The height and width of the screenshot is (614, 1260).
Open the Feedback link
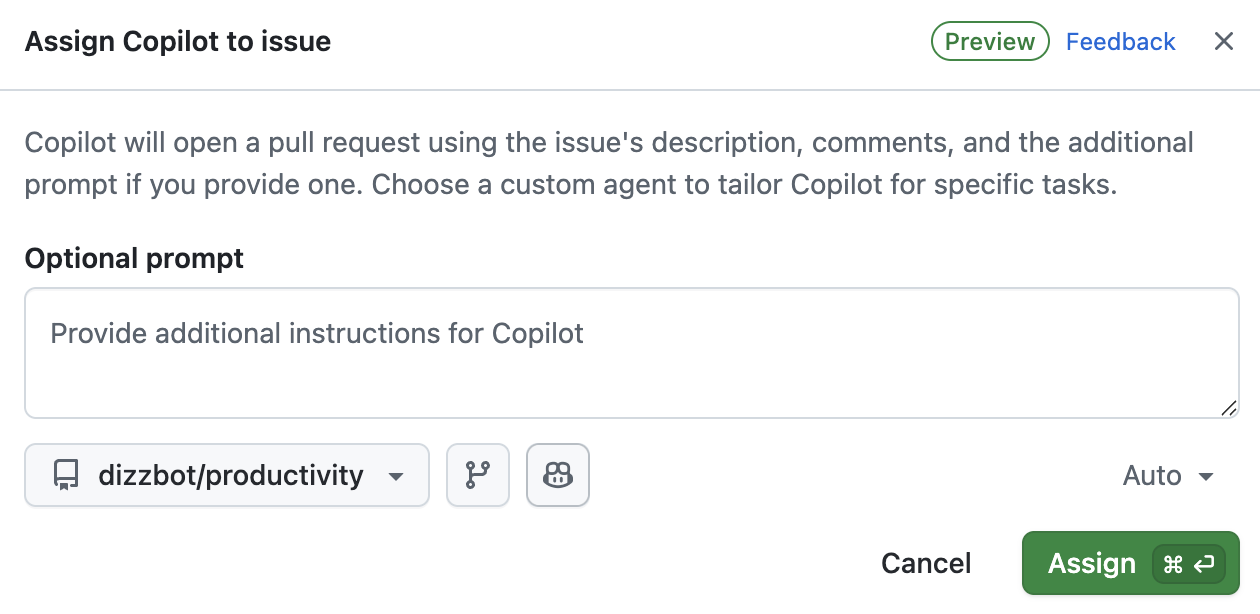click(x=1120, y=41)
